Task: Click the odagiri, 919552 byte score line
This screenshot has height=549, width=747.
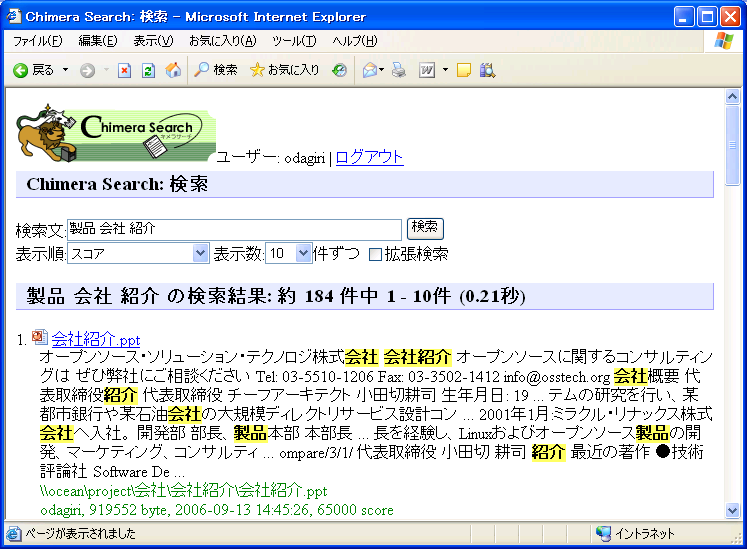Action: click(x=217, y=510)
